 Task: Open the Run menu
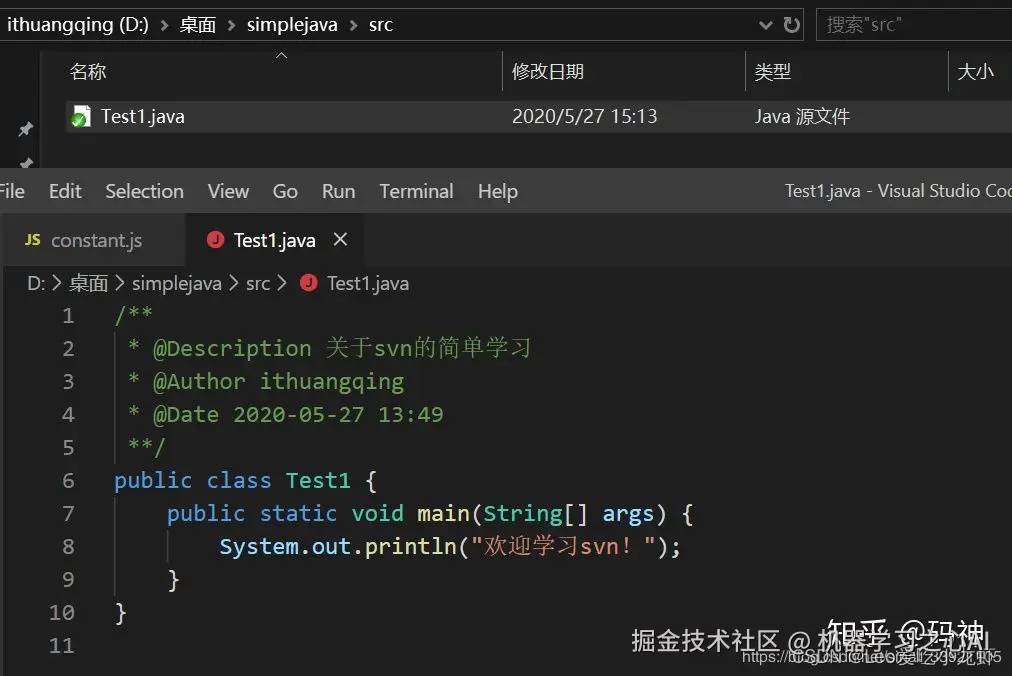click(339, 192)
